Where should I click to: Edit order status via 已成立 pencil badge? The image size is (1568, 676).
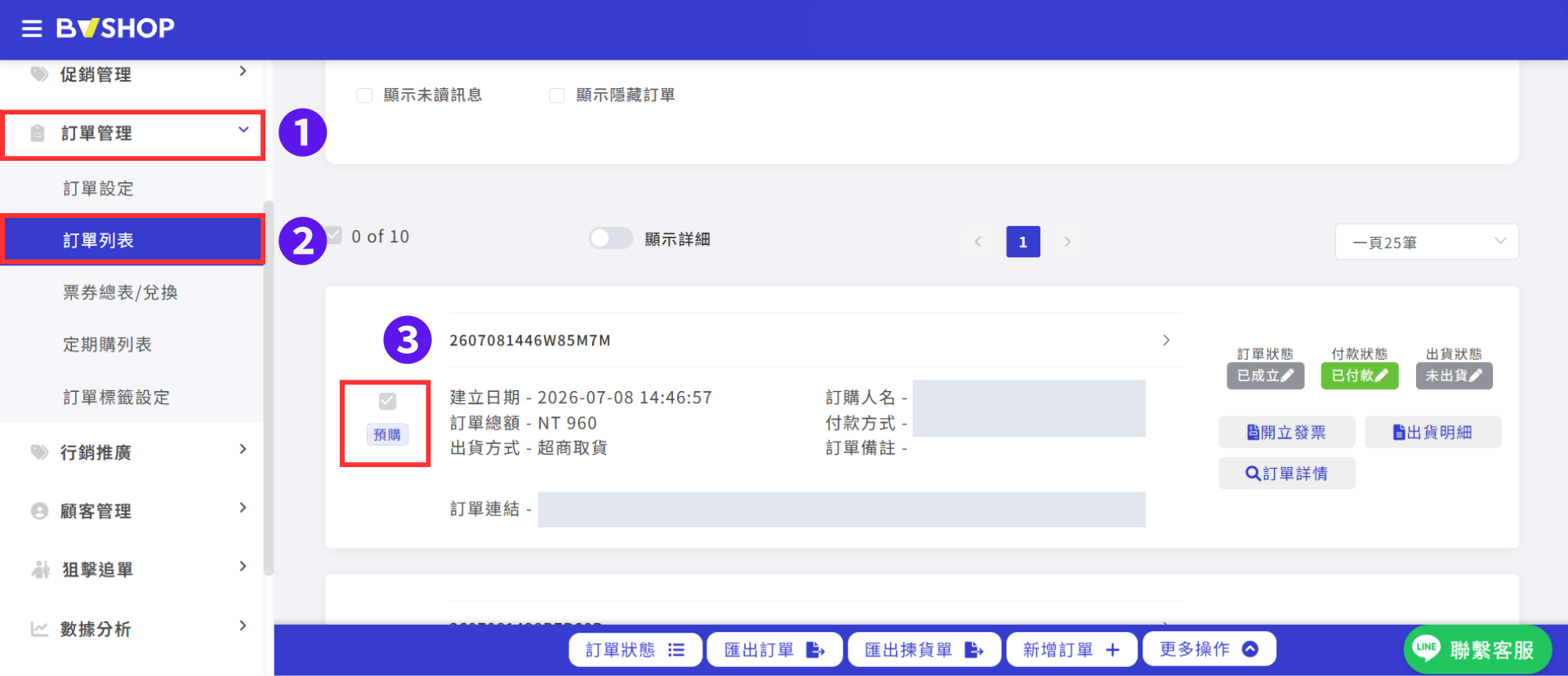pos(1265,376)
